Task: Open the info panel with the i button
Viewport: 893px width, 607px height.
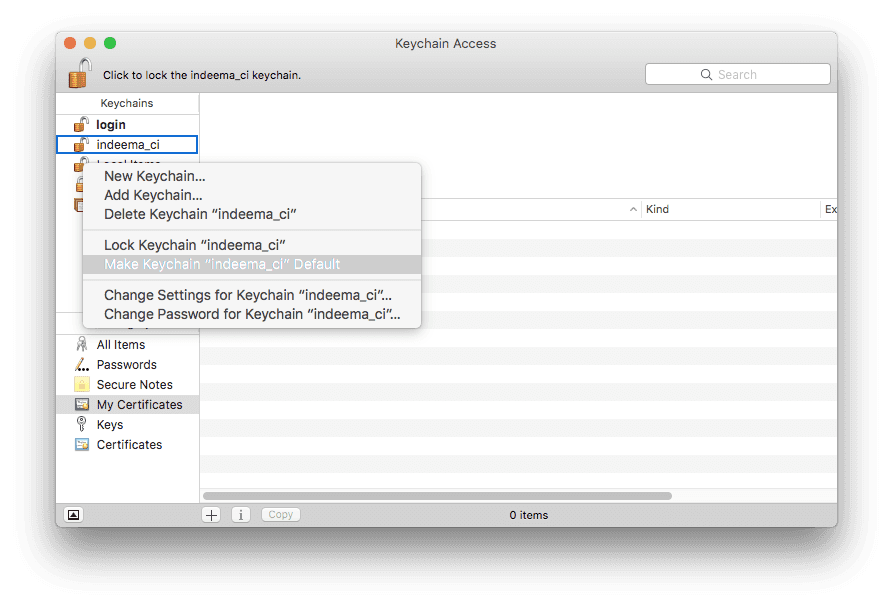Action: [240, 514]
